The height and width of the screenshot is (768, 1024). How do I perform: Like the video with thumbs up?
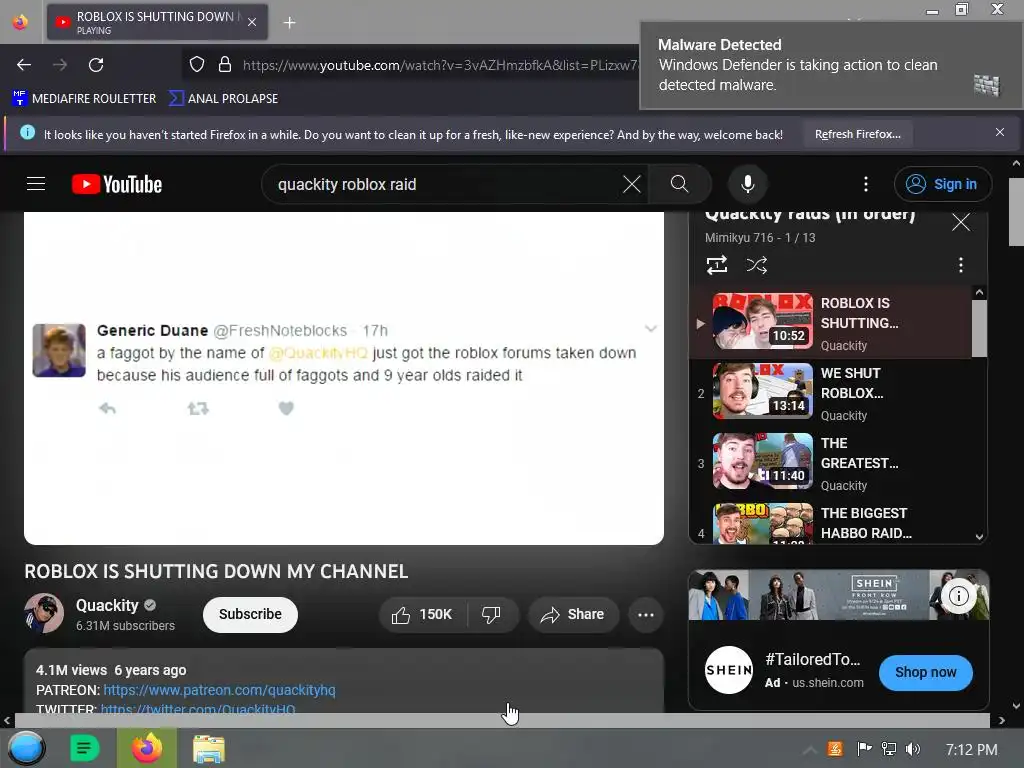[x=422, y=615]
